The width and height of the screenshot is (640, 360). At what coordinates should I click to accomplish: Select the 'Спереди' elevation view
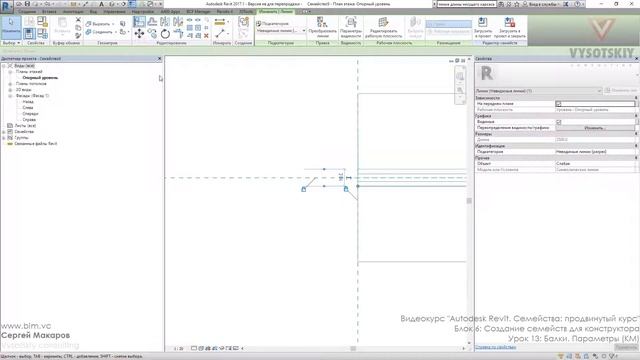click(x=30, y=114)
